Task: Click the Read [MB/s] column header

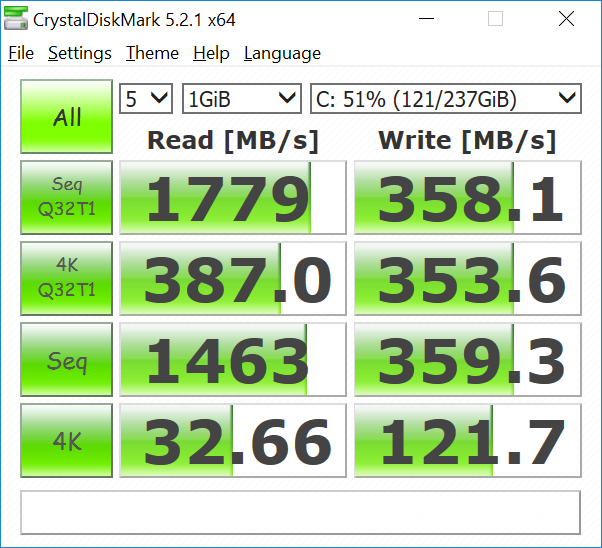Action: pyautogui.click(x=233, y=141)
